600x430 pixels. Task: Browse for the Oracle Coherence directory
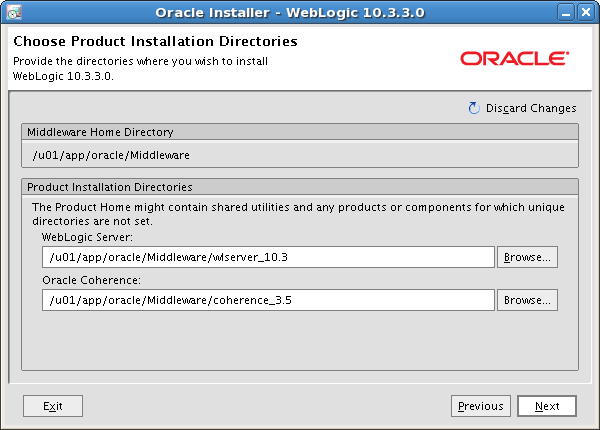[x=527, y=300]
